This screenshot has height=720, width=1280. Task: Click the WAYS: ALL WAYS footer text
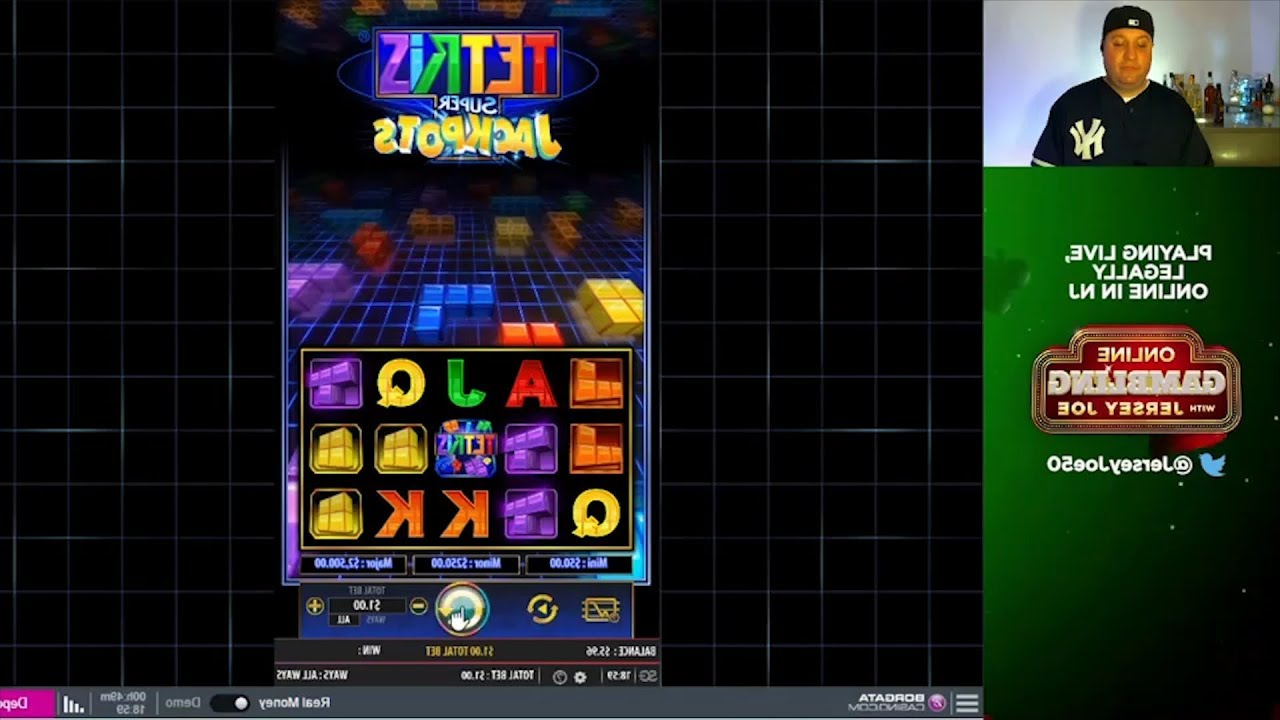(312, 676)
